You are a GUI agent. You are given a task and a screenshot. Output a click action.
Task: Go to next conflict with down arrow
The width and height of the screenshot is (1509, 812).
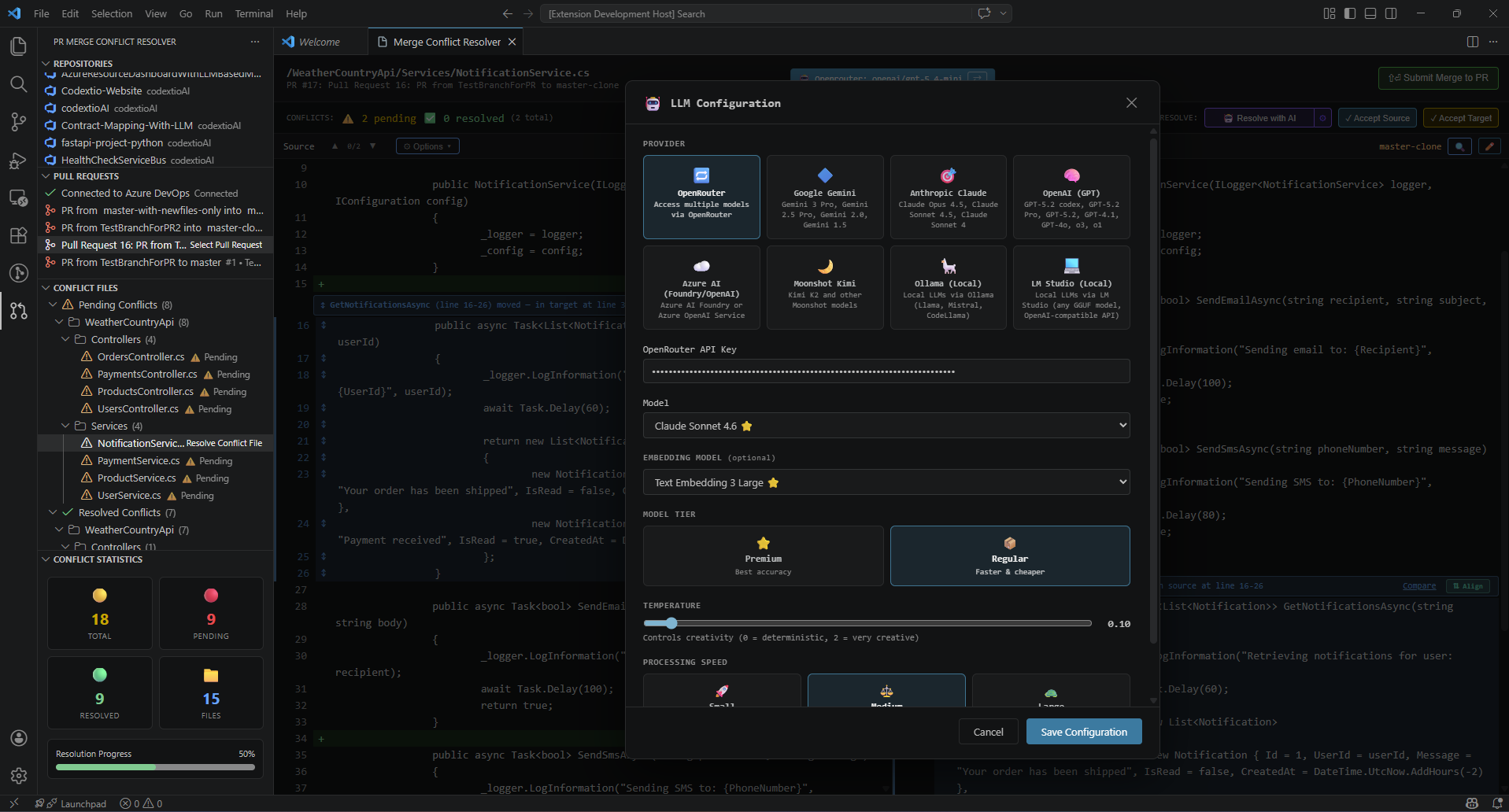pyautogui.click(x=372, y=146)
